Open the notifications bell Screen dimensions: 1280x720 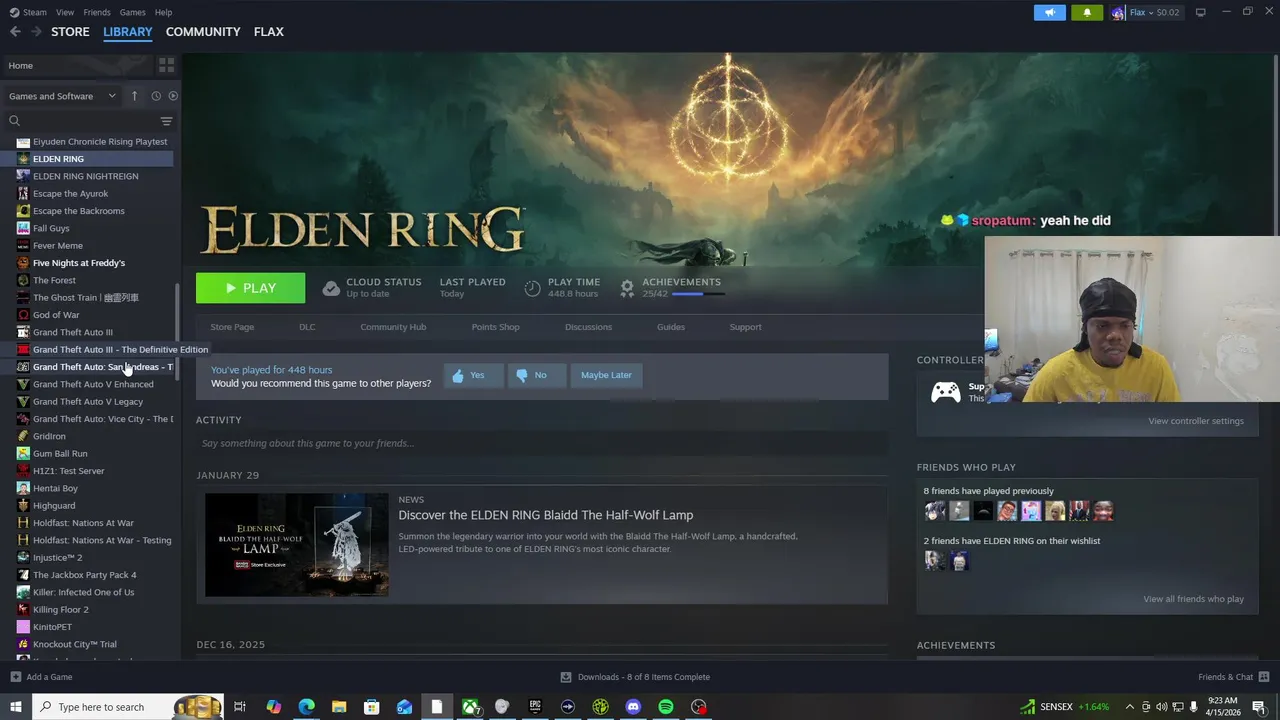(x=1087, y=12)
